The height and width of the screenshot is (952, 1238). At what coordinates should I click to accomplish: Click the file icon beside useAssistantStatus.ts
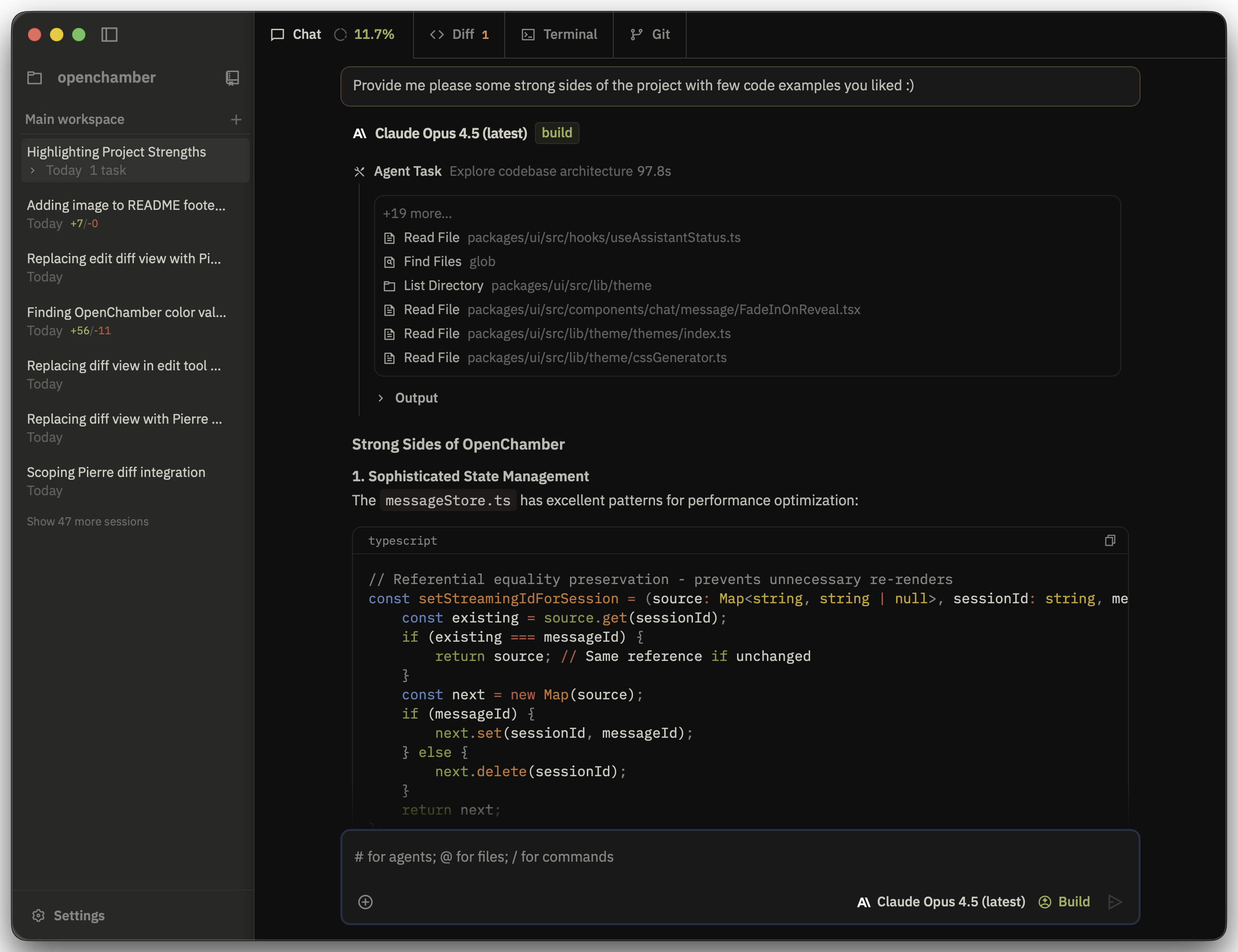point(389,238)
